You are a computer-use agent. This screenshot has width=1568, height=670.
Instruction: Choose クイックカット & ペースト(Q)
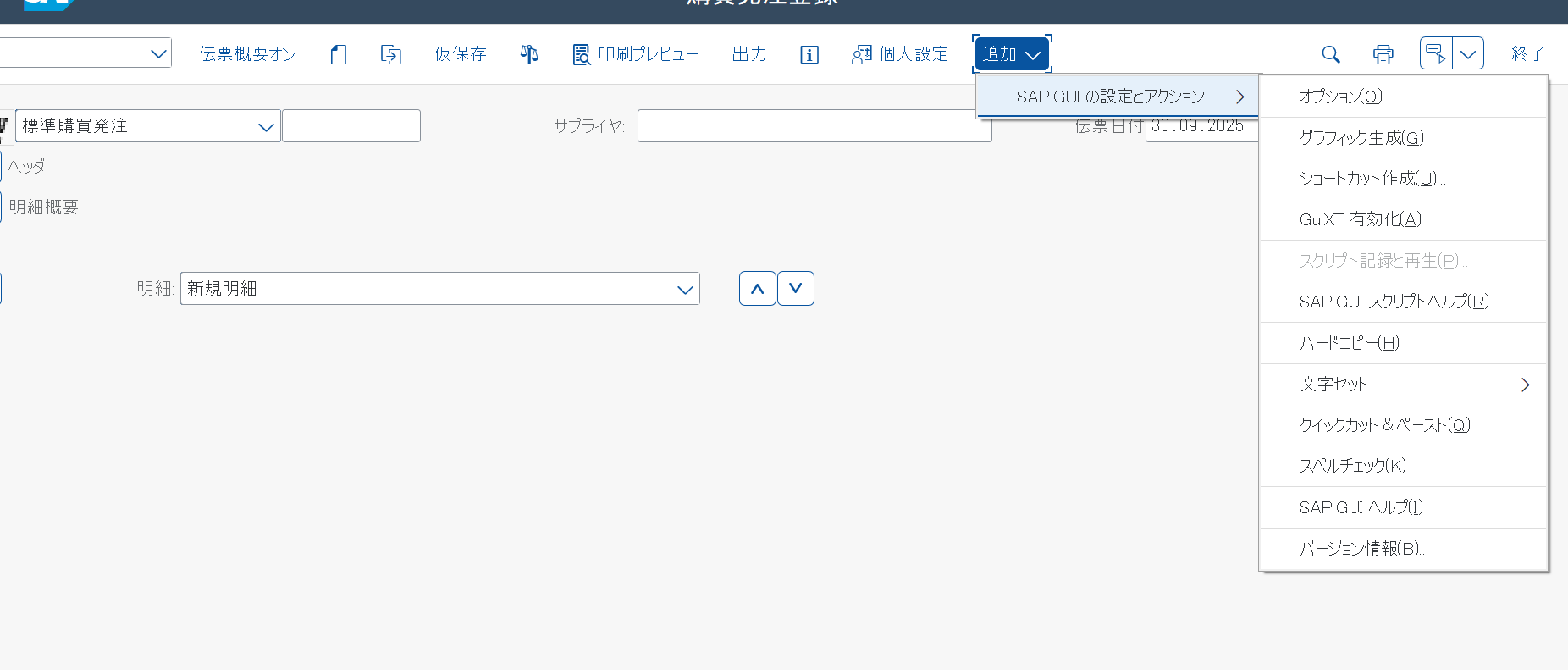click(x=1403, y=425)
